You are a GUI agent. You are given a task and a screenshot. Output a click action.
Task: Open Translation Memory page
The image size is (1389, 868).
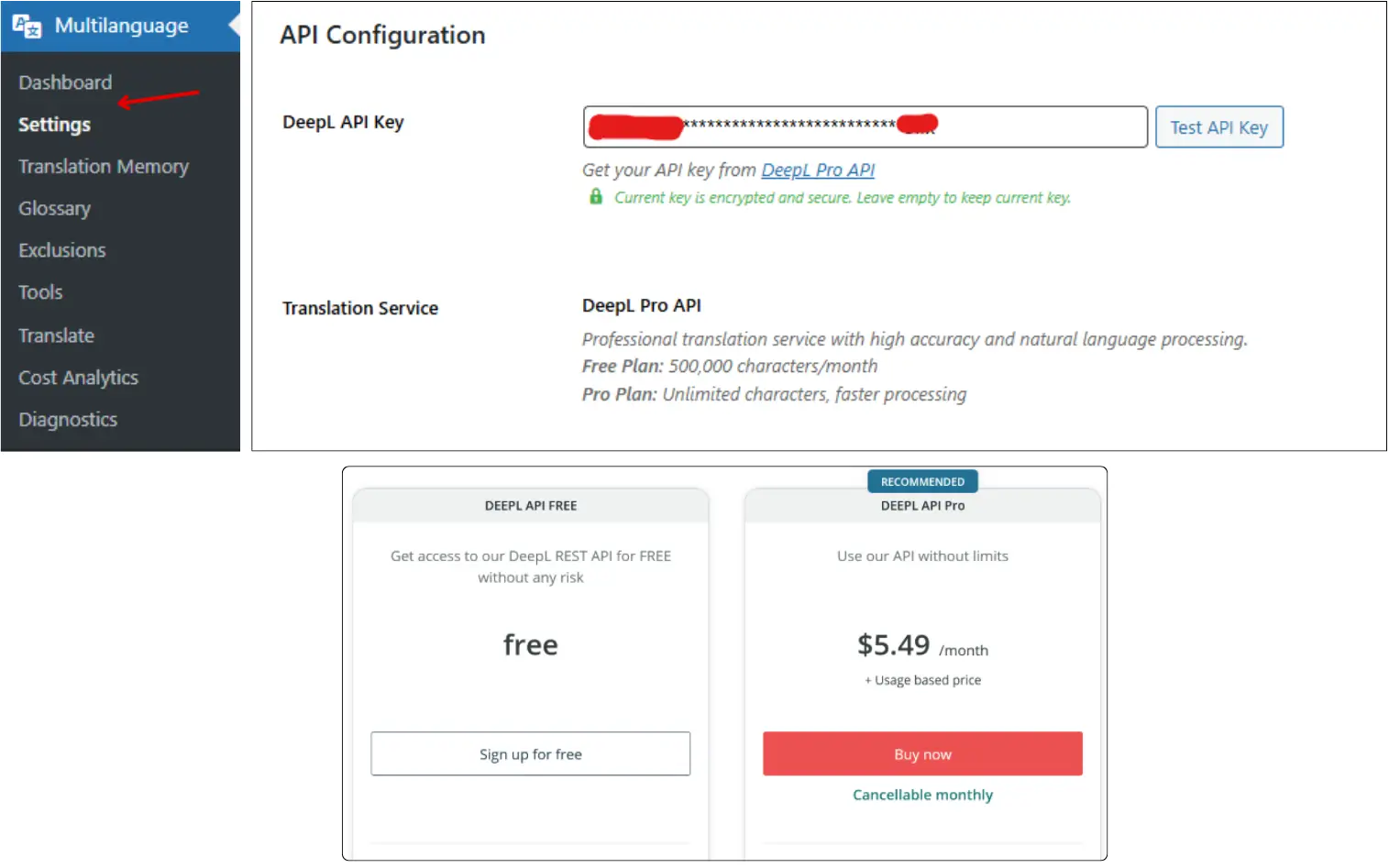coord(103,166)
